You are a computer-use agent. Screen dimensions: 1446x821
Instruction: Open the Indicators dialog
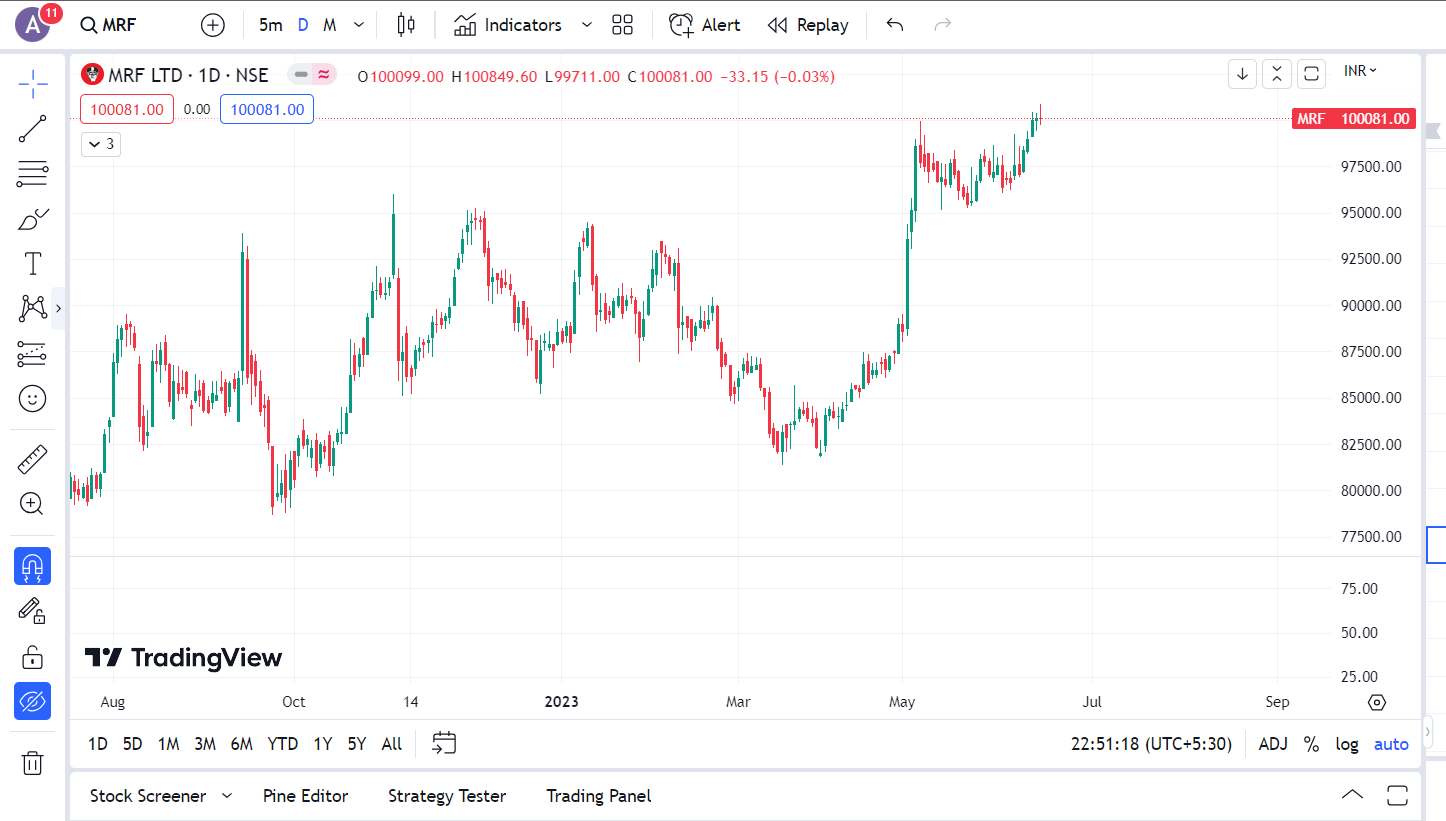pos(508,25)
